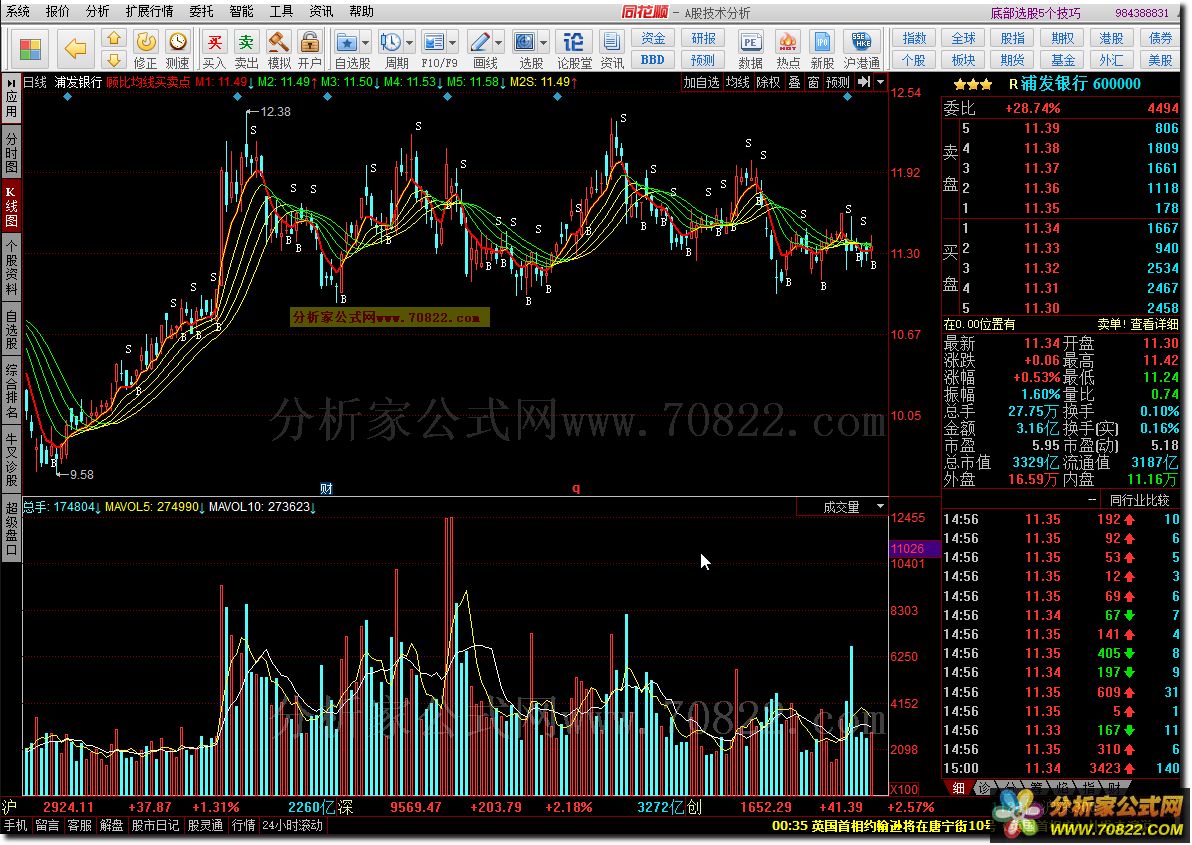Expand the 画线 dropdown arrow
The image size is (1192, 845).
pos(499,42)
